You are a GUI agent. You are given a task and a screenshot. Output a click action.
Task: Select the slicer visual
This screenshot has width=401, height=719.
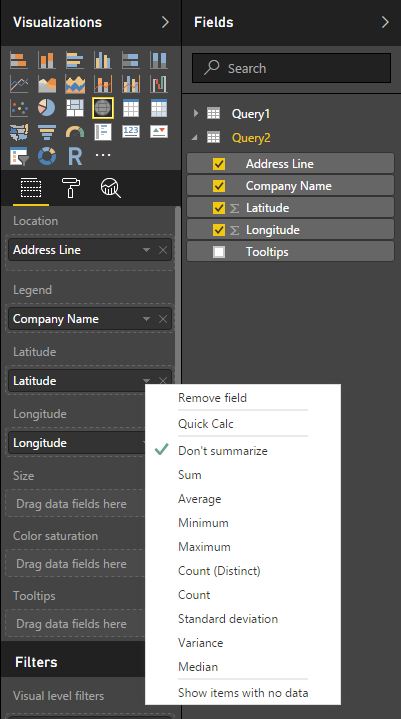pos(19,156)
